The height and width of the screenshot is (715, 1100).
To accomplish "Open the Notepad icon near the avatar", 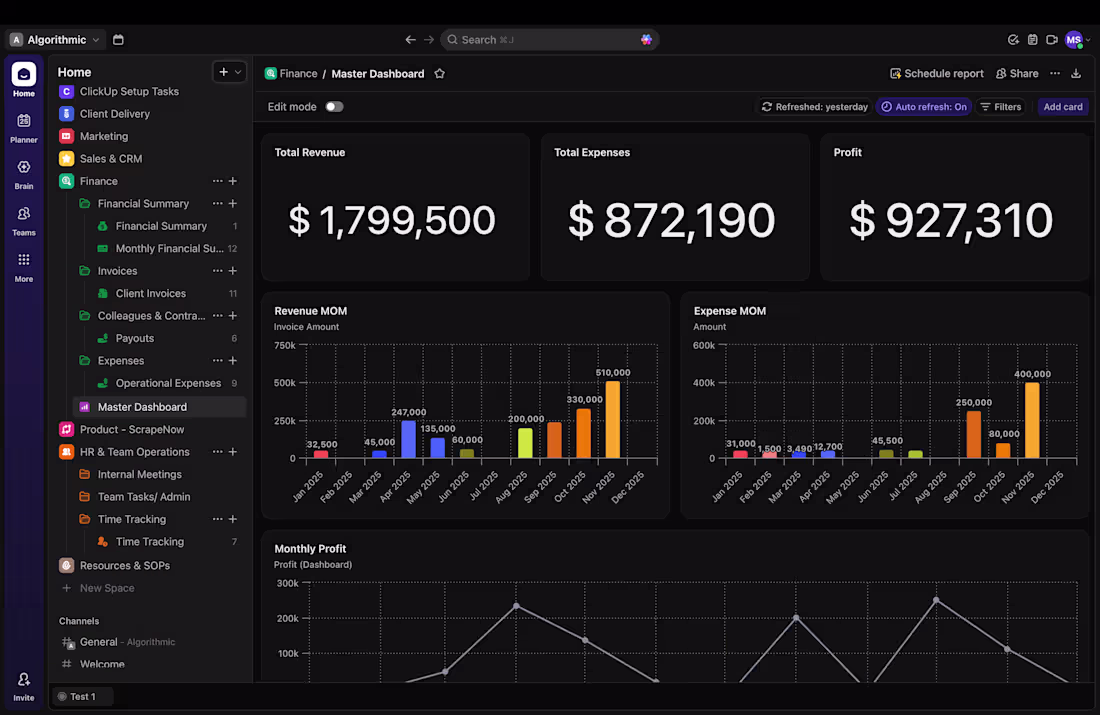I will [1033, 39].
